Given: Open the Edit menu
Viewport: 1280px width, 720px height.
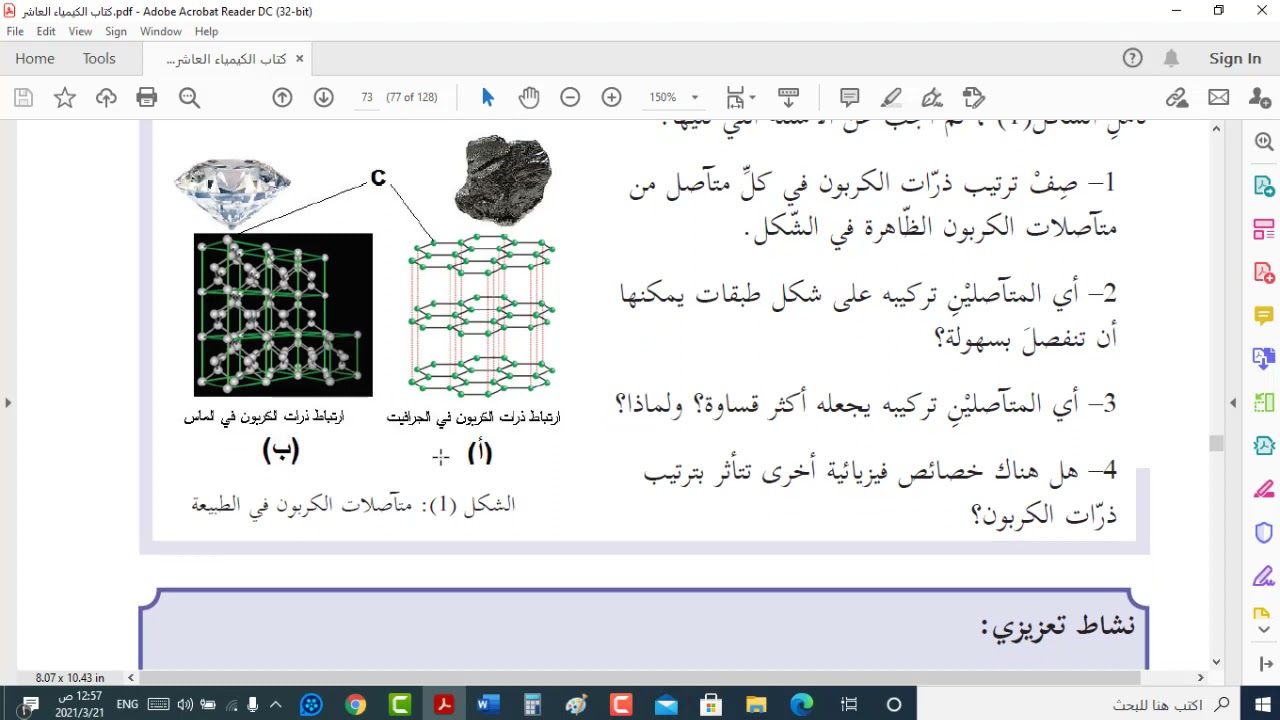Looking at the screenshot, I should (x=46, y=31).
